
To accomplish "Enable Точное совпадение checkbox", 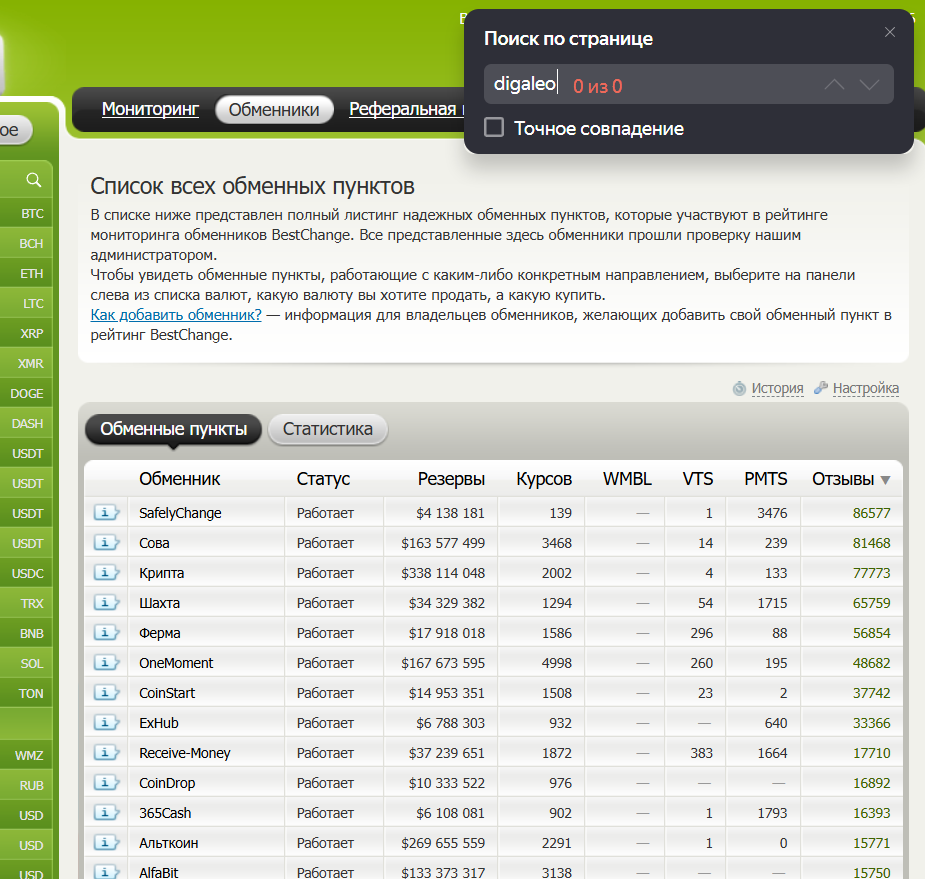I will click(x=494, y=127).
